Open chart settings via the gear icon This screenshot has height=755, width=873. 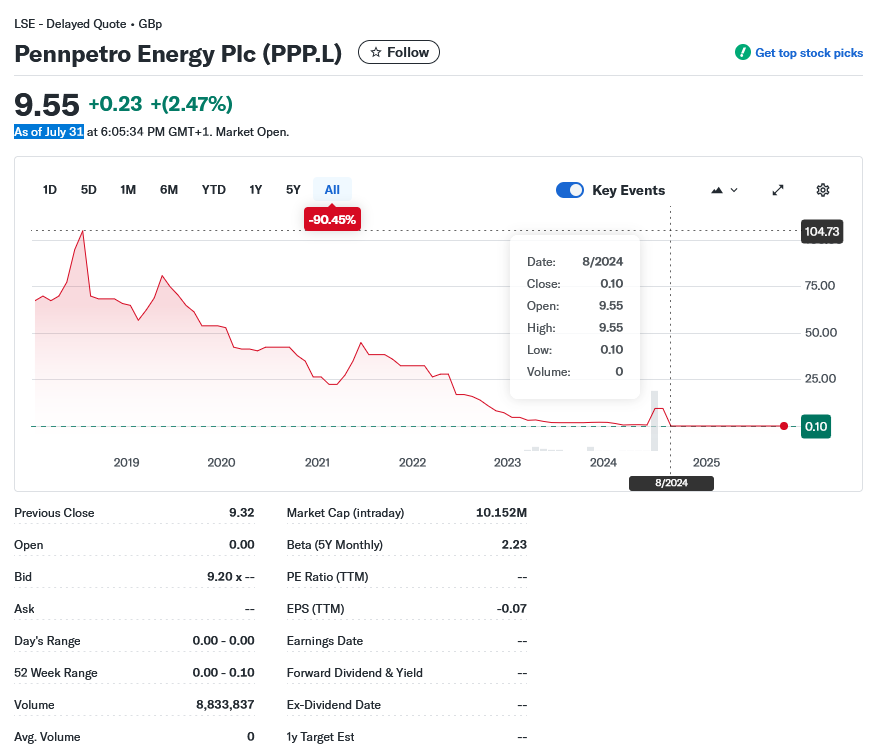(823, 190)
